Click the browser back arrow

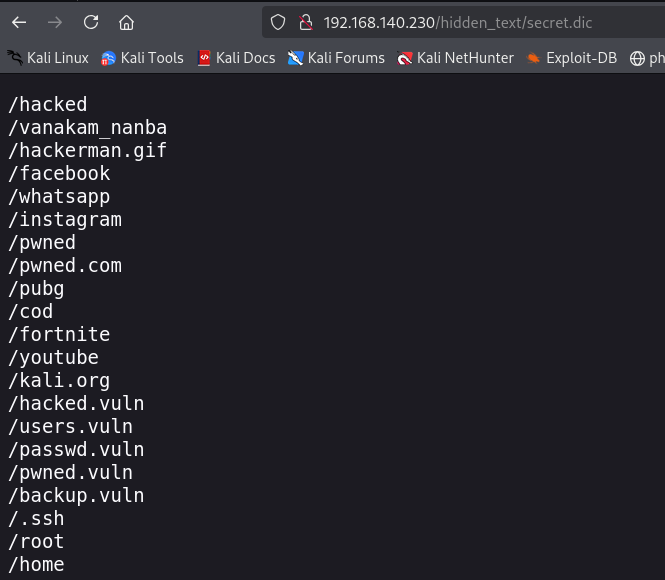19,22
